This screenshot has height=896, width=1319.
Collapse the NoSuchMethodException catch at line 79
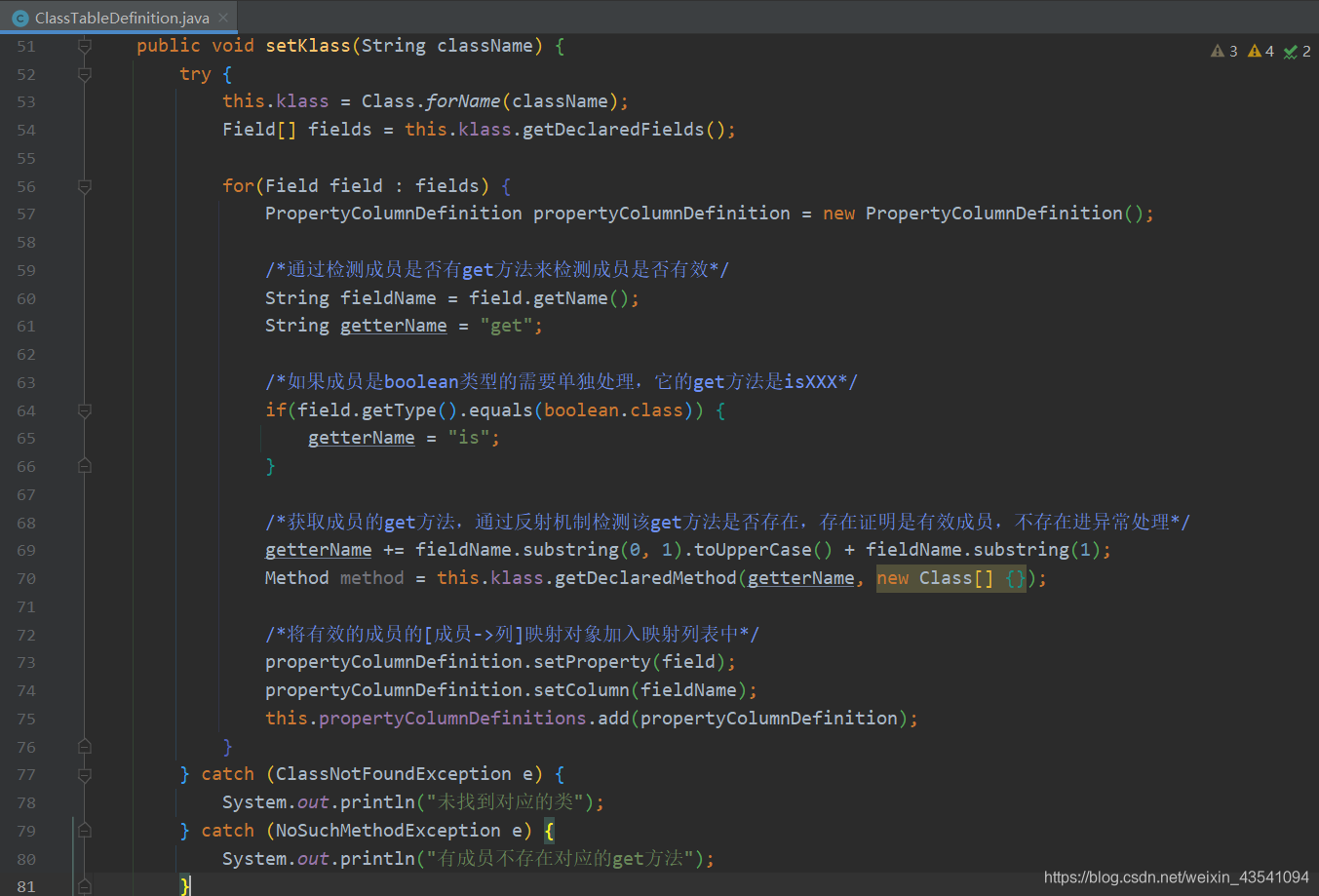(85, 831)
